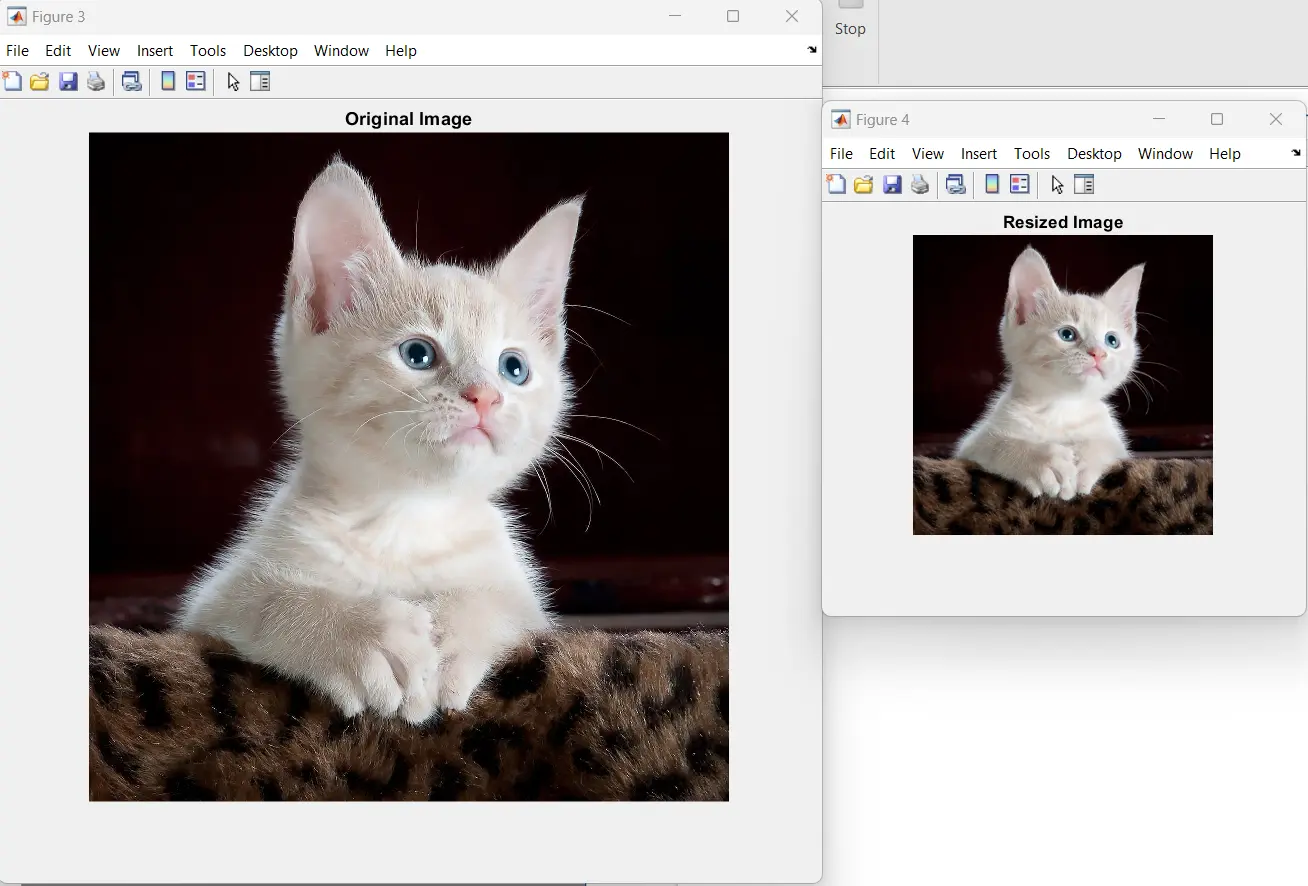
Task: Select Edit Plot arrow in Figure 4 toolbar
Action: point(1057,185)
